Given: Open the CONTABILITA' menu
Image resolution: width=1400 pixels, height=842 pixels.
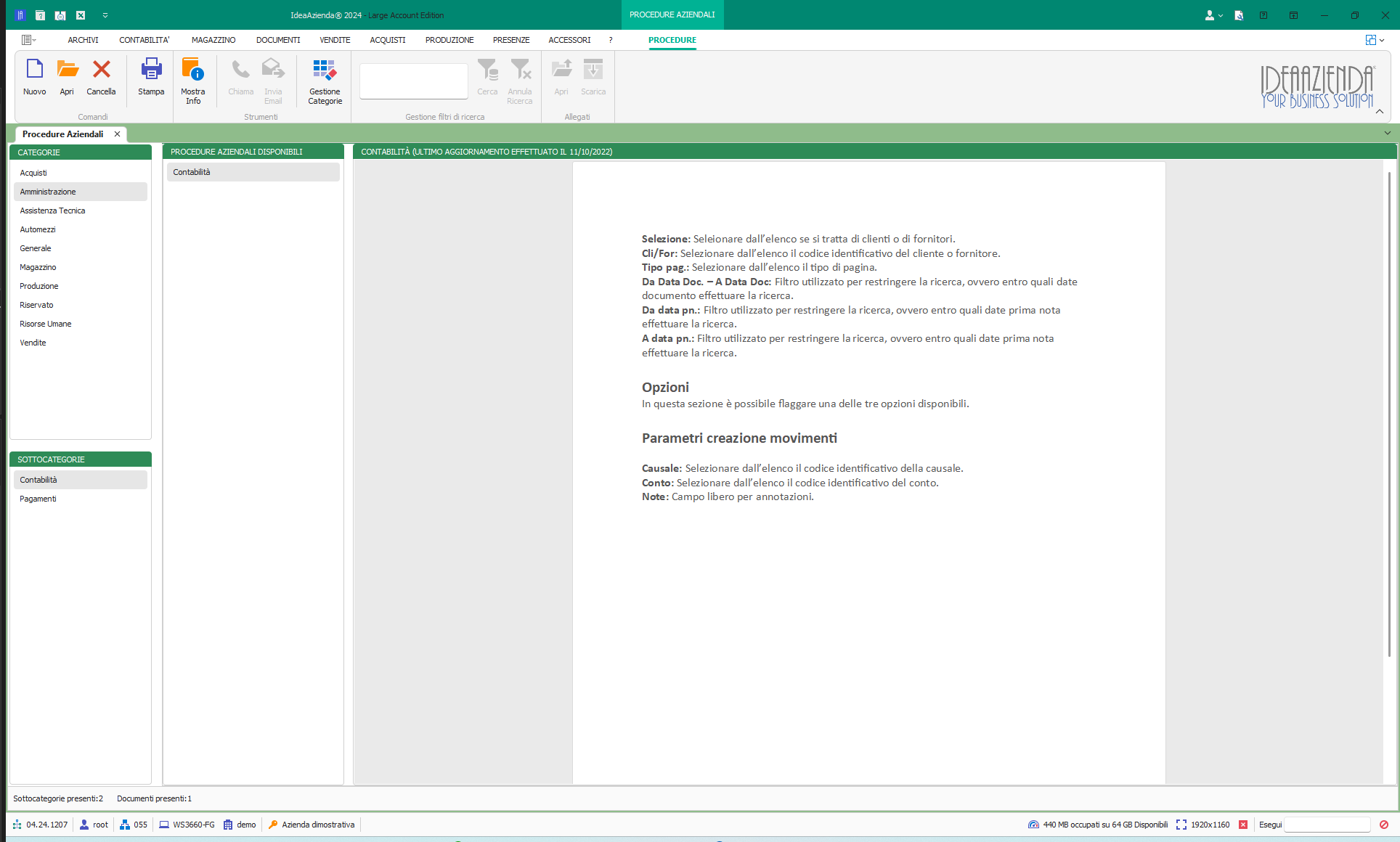Looking at the screenshot, I should [145, 40].
